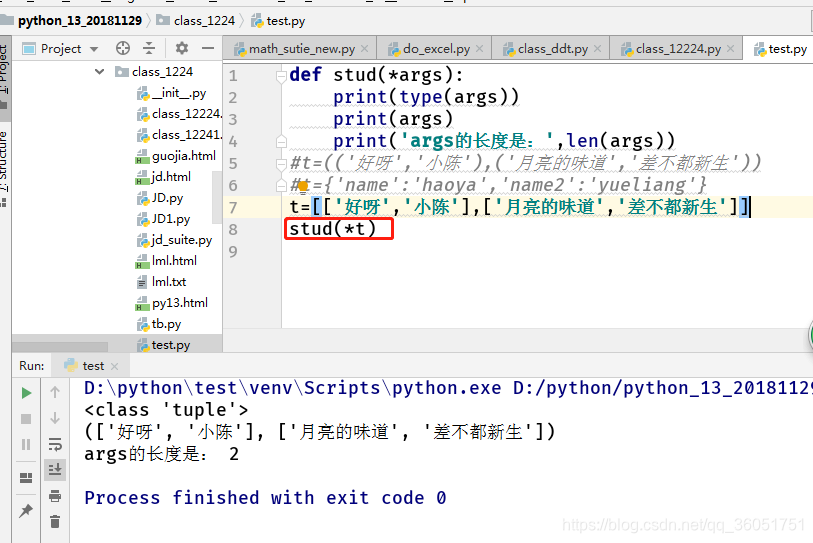Viewport: 813px width, 543px height.
Task: Click line number 9 in gutter
Action: [x=233, y=252]
